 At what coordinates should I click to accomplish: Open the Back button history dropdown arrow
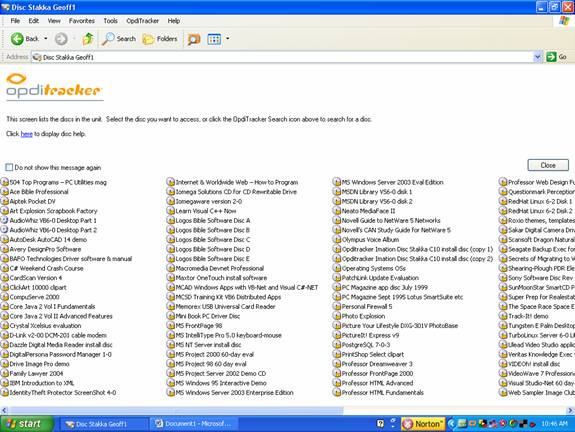coord(46,39)
